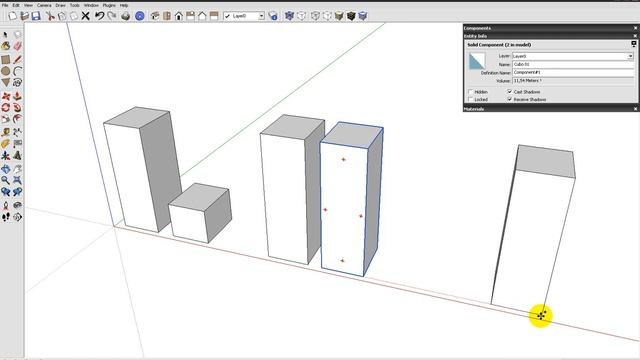640x360 pixels.
Task: Open the File menu
Action: coord(4,5)
